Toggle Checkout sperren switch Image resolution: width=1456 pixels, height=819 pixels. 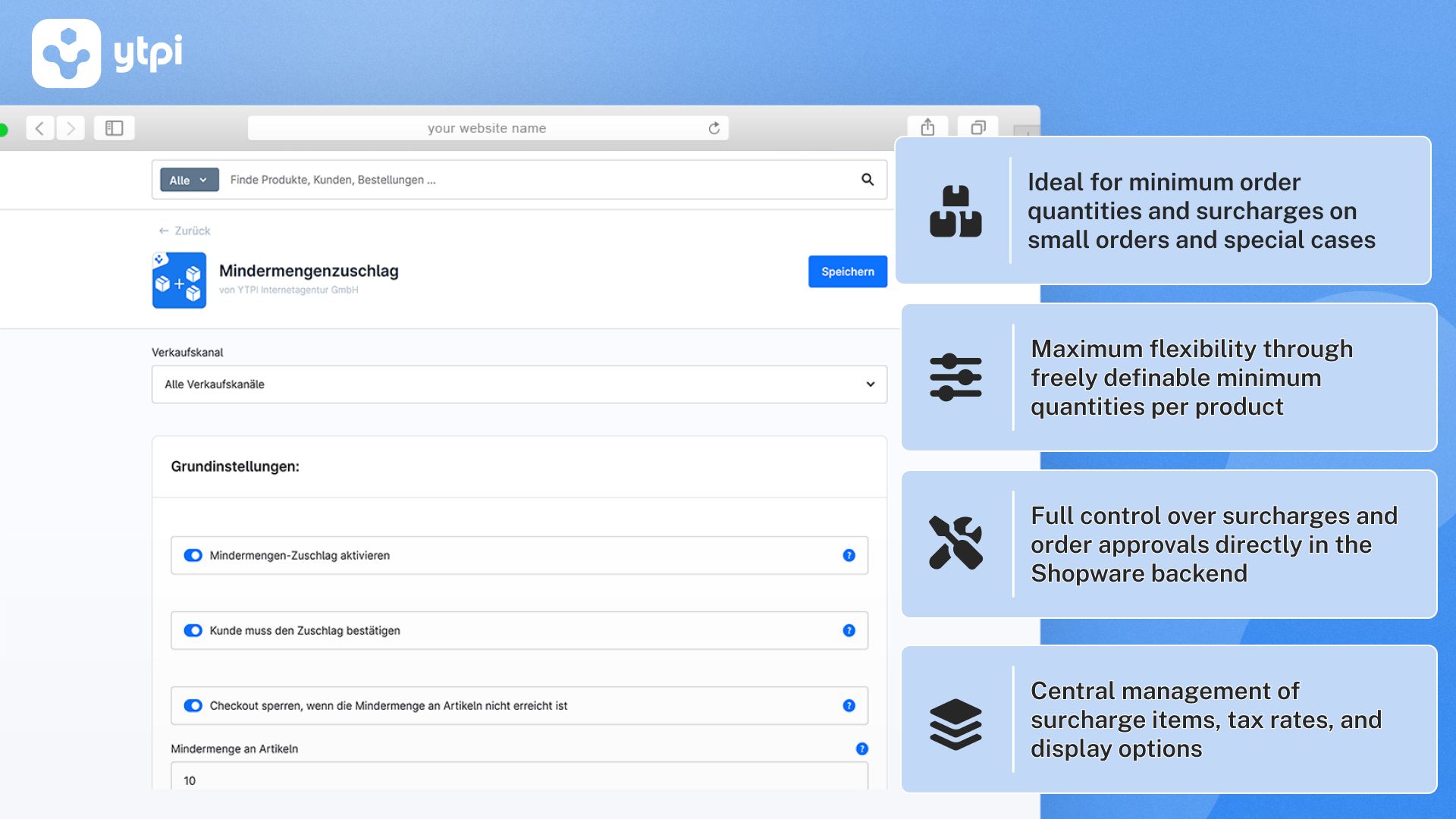point(193,705)
